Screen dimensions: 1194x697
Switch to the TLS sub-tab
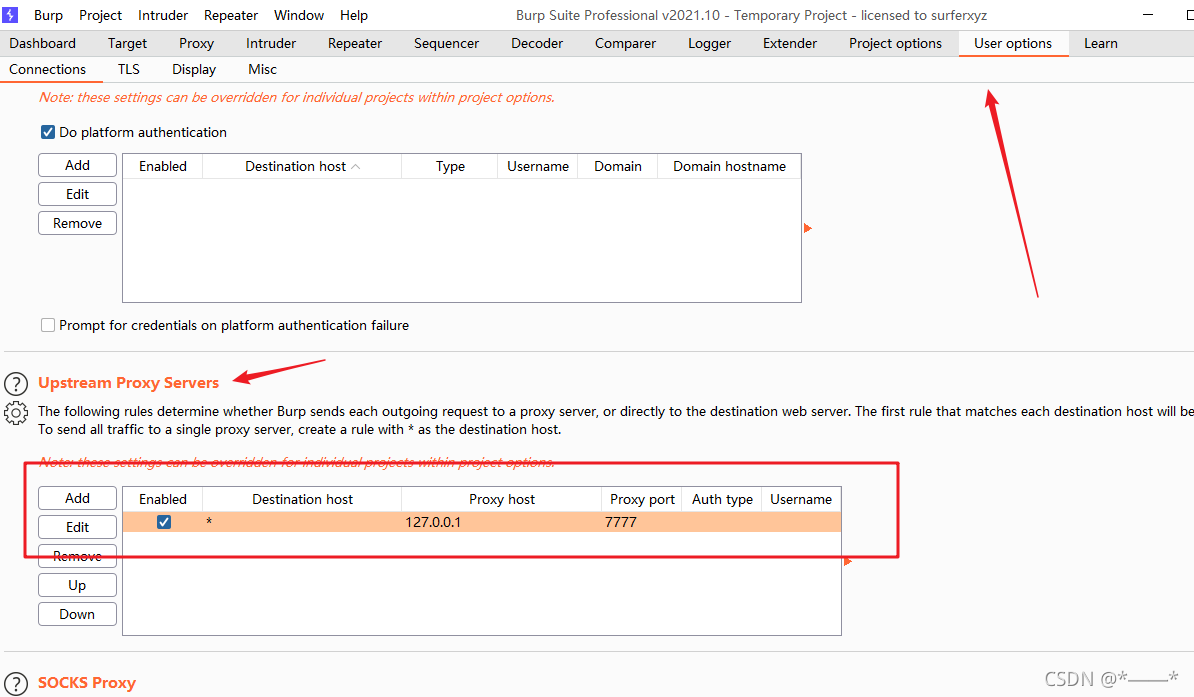pyautogui.click(x=129, y=69)
